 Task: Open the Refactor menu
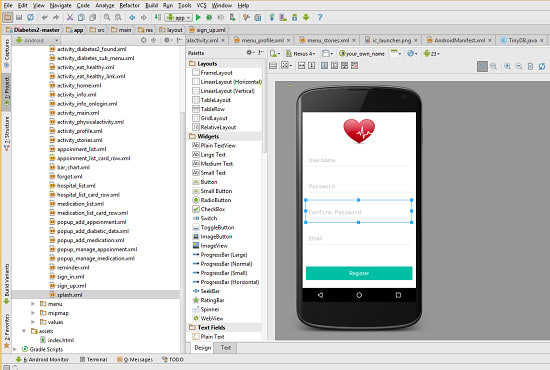click(x=129, y=5)
